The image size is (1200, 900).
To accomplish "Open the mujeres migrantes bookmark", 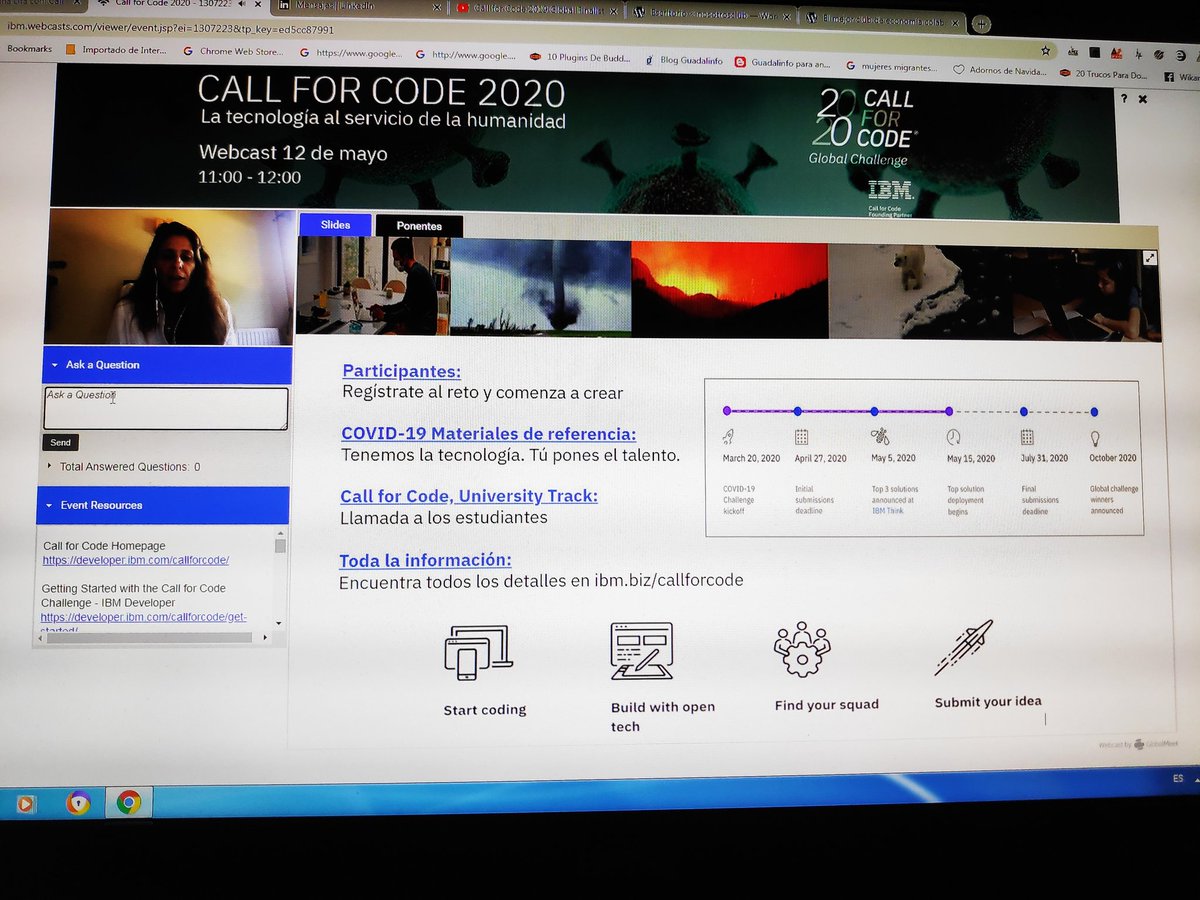I will 892,67.
